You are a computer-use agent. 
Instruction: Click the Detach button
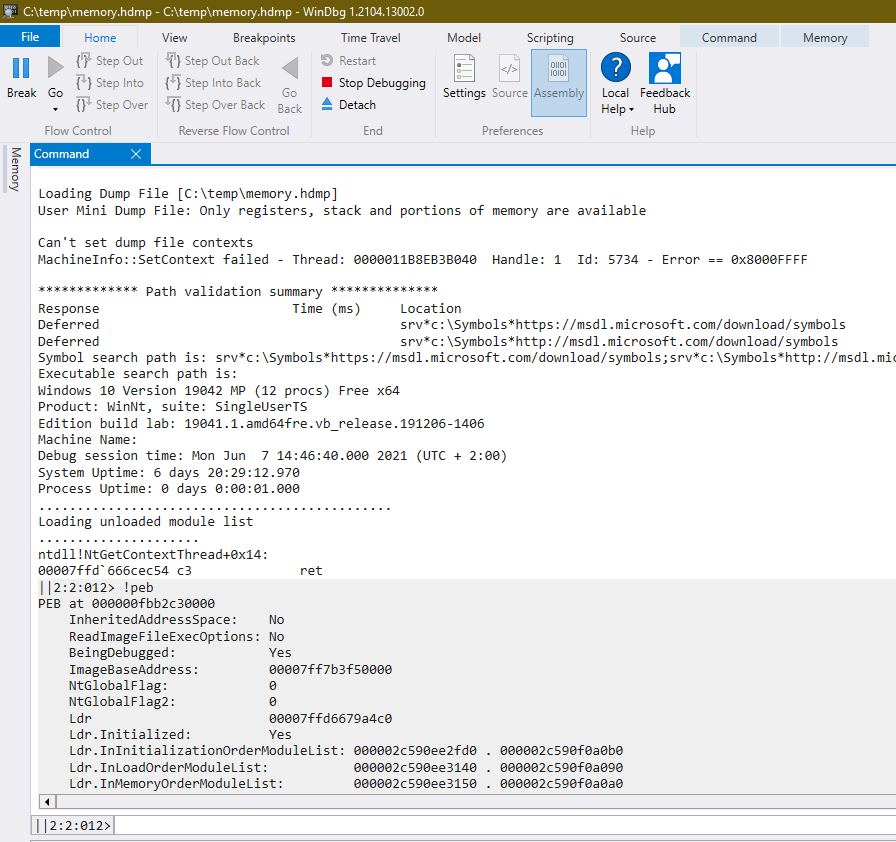click(x=349, y=105)
